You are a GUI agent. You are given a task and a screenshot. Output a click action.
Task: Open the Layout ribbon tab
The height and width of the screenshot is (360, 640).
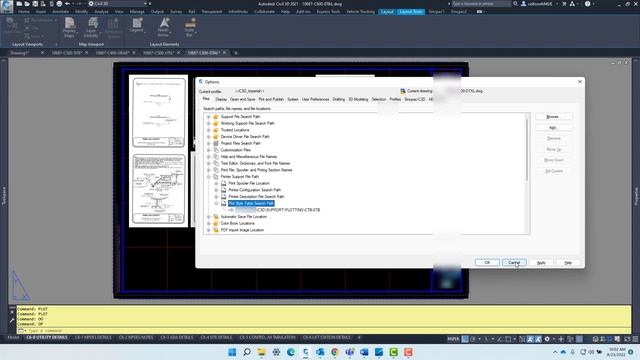(x=387, y=12)
